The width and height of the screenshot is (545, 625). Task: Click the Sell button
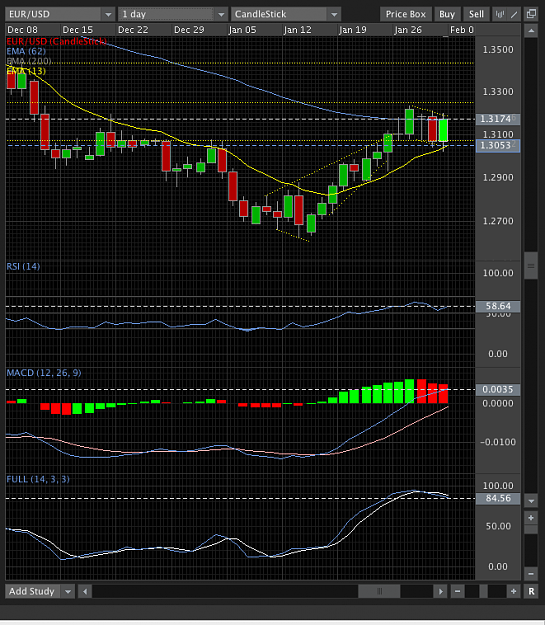[476, 14]
